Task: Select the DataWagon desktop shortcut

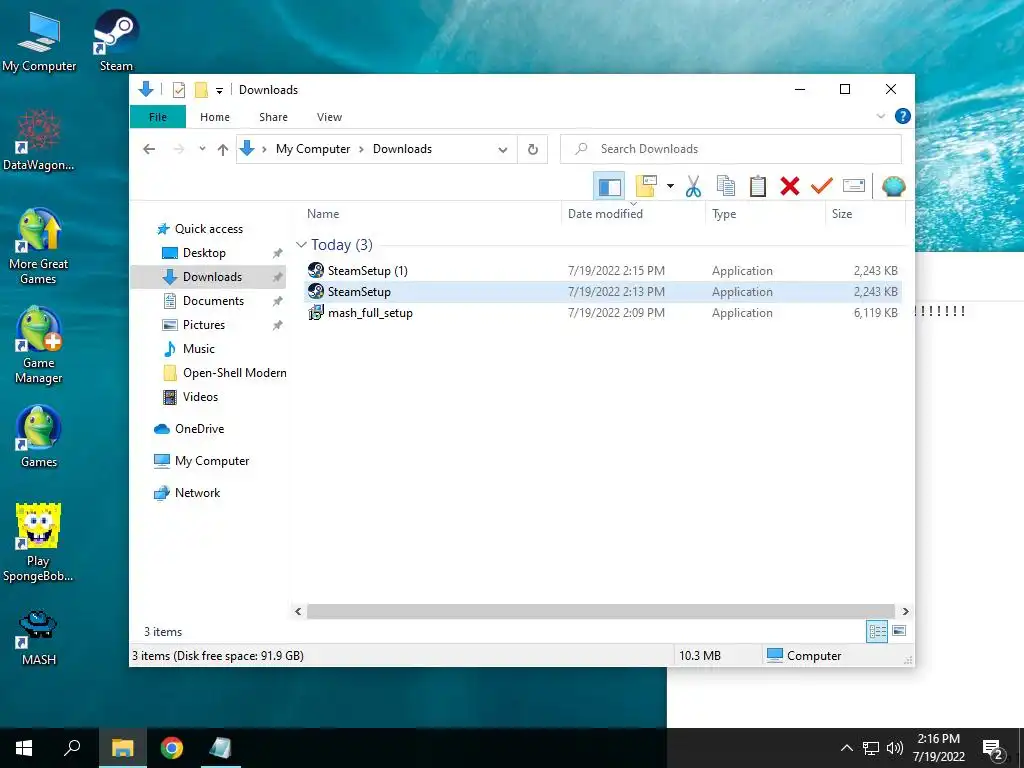Action: pos(39,140)
